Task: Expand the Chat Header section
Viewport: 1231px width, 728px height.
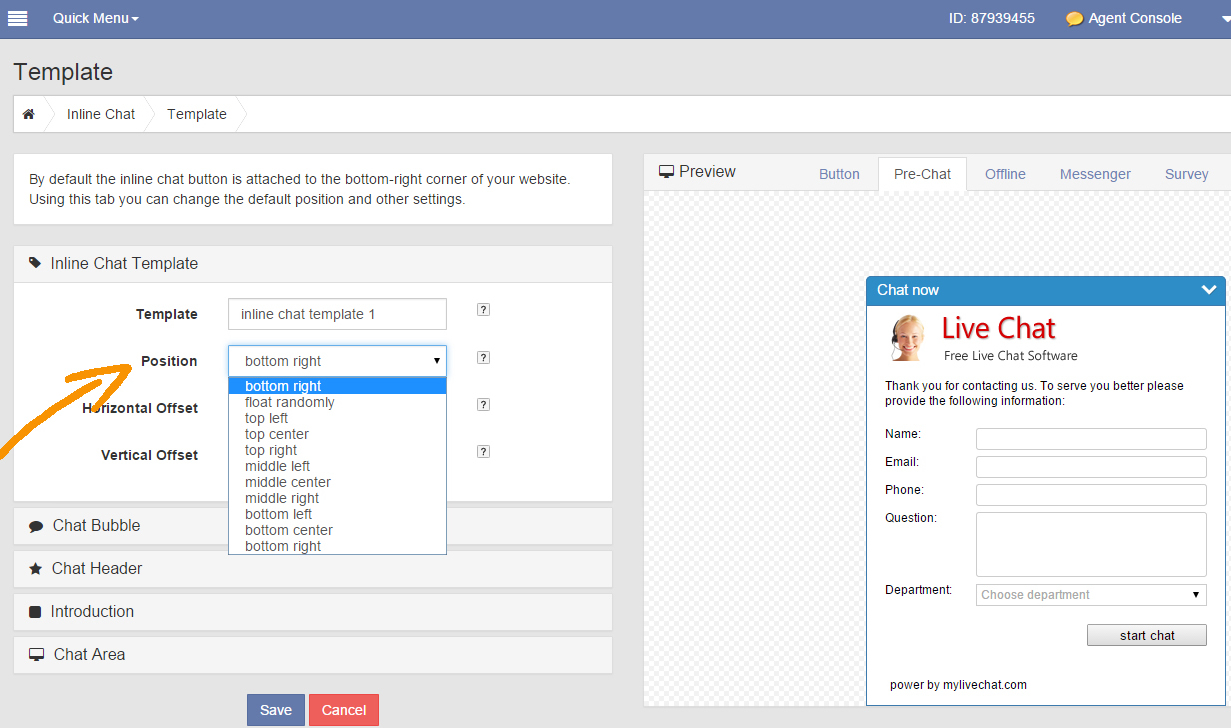Action: [x=97, y=569]
